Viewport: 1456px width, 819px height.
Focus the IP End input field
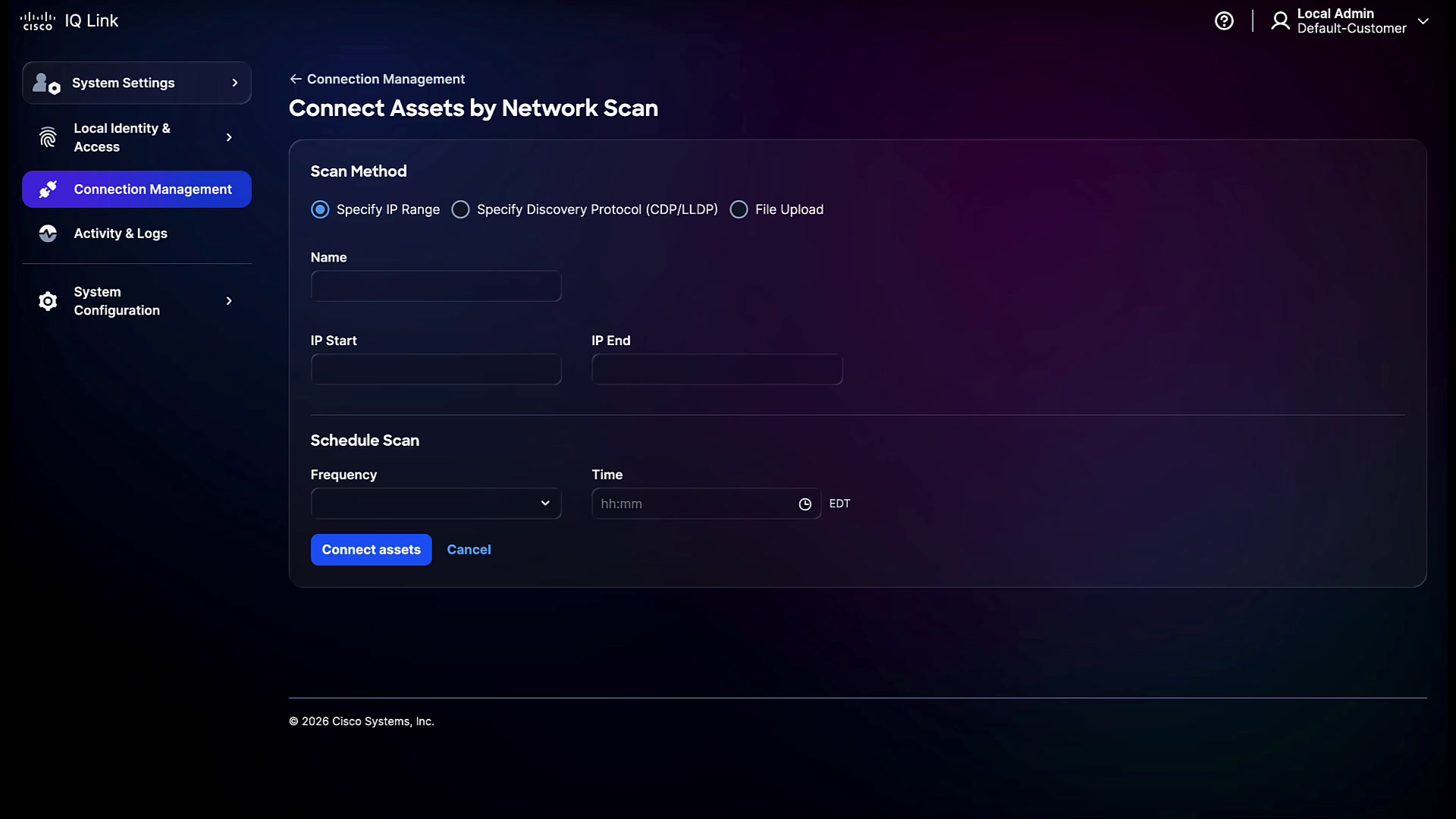[717, 369]
